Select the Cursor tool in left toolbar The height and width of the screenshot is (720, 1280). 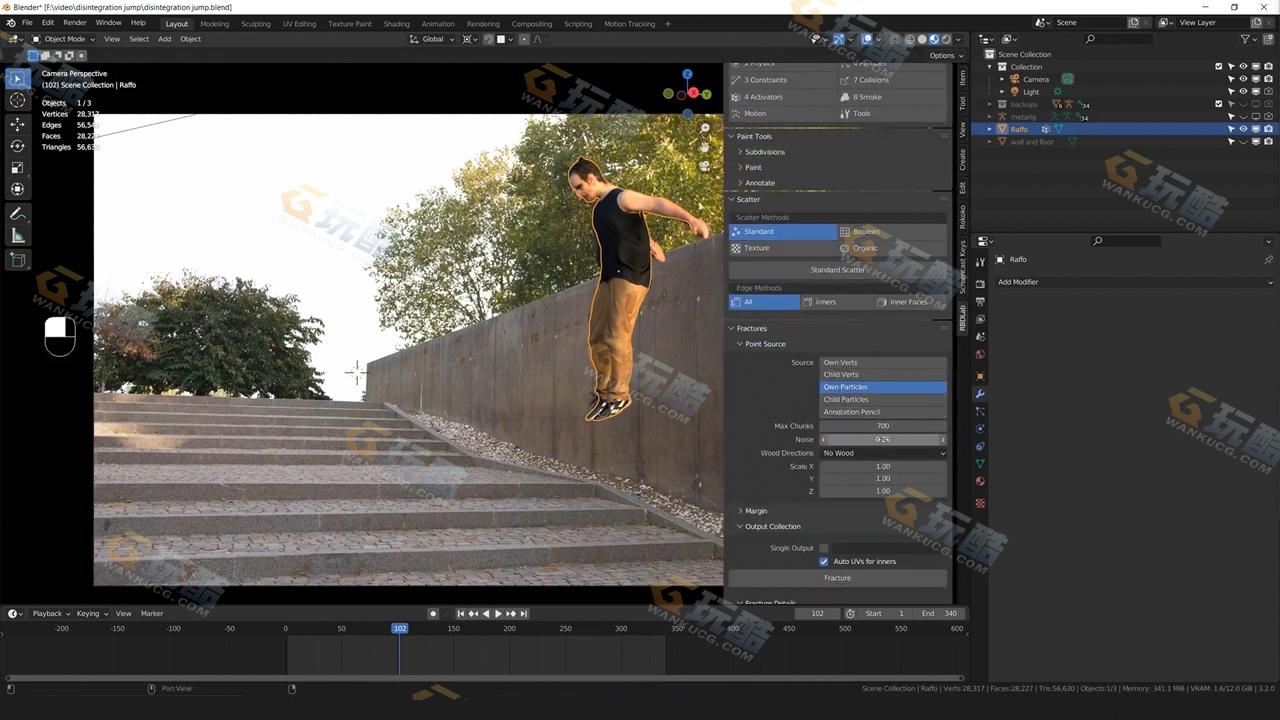click(17, 100)
